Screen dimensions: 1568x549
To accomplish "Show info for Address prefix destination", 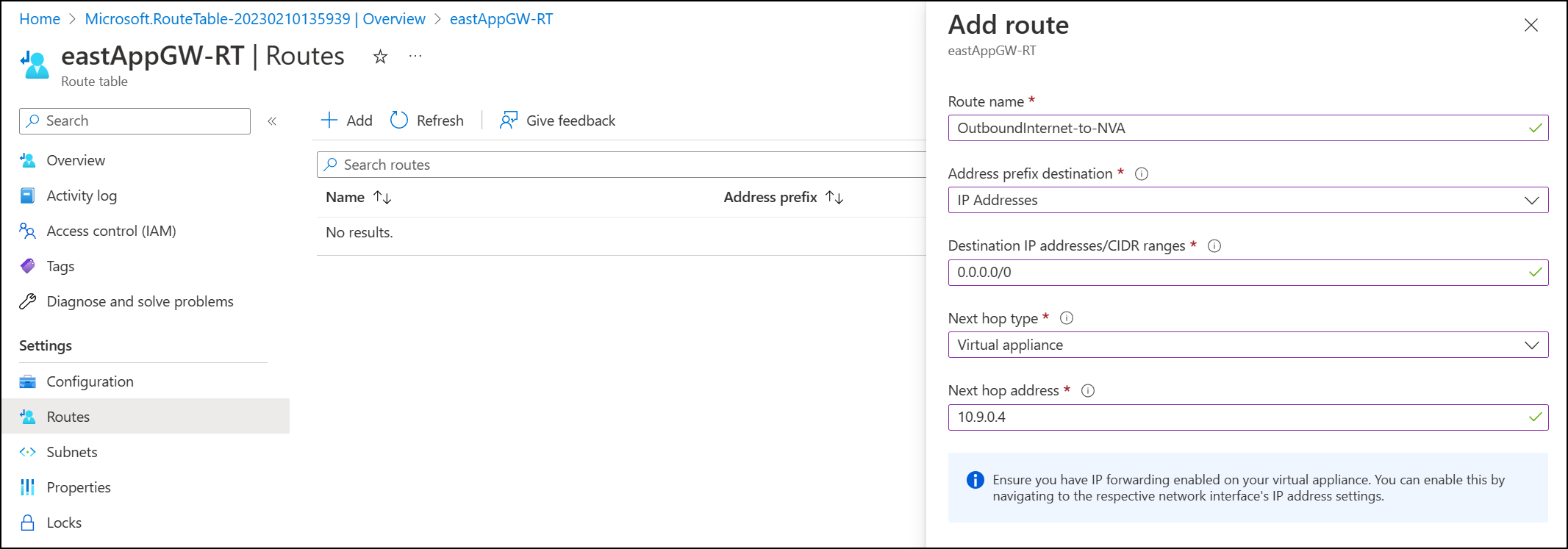I will tap(1142, 174).
